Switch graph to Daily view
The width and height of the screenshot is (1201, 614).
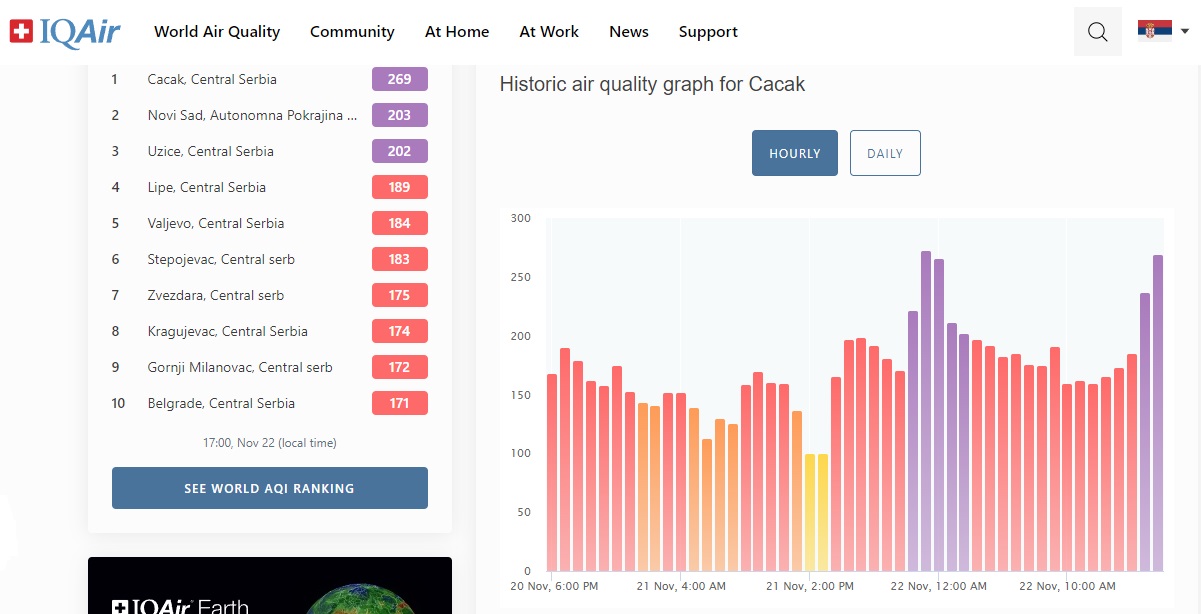885,153
